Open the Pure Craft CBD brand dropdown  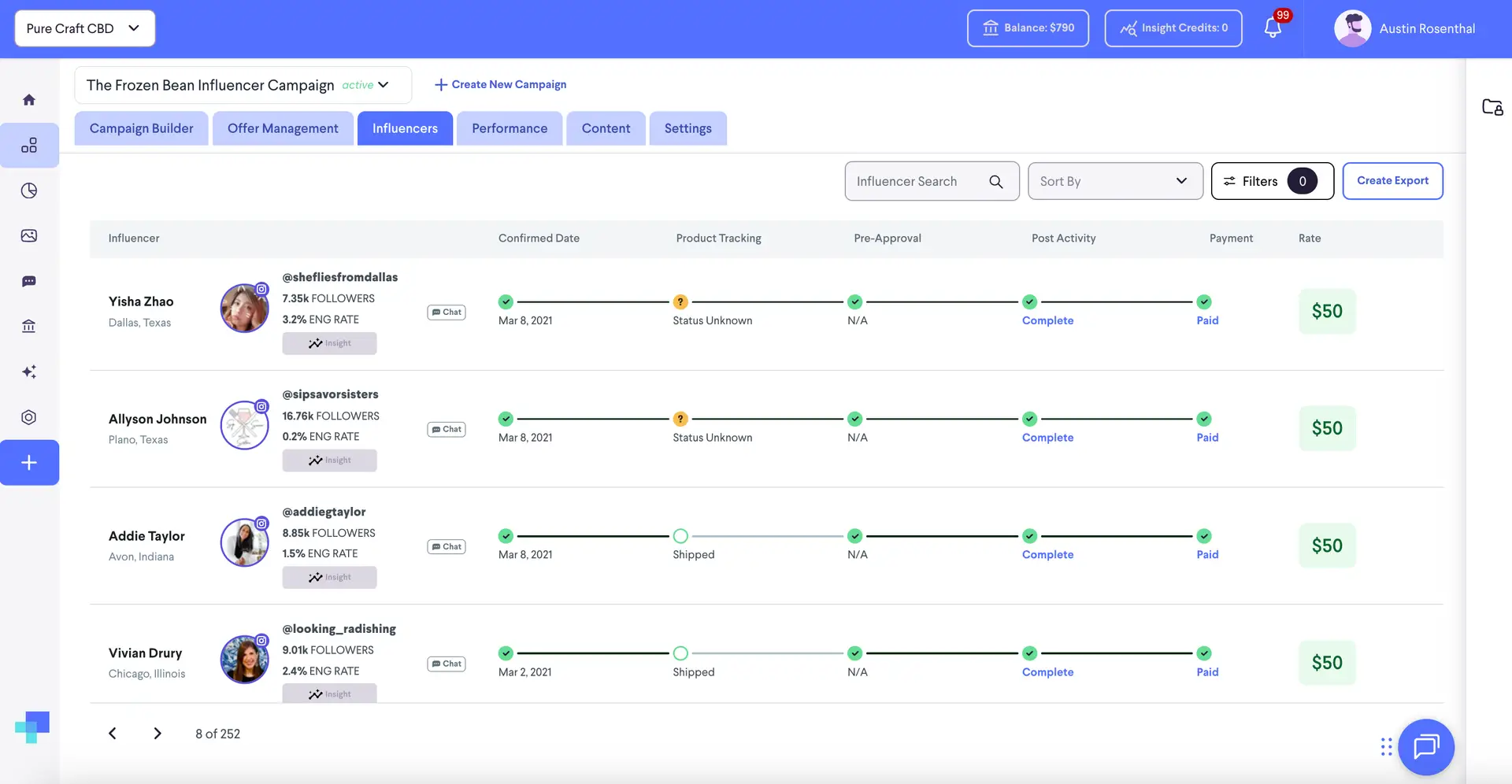(85, 28)
